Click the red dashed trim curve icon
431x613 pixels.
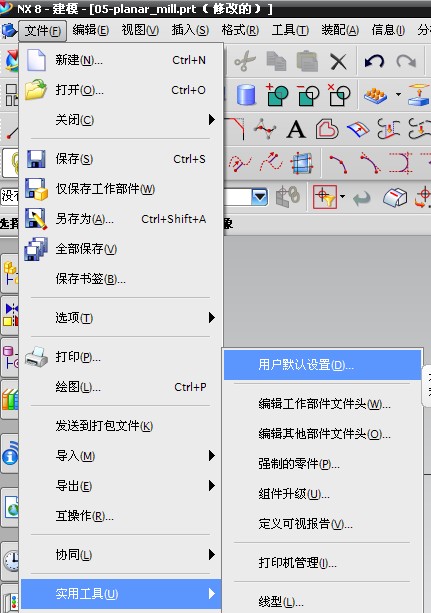pos(271,163)
